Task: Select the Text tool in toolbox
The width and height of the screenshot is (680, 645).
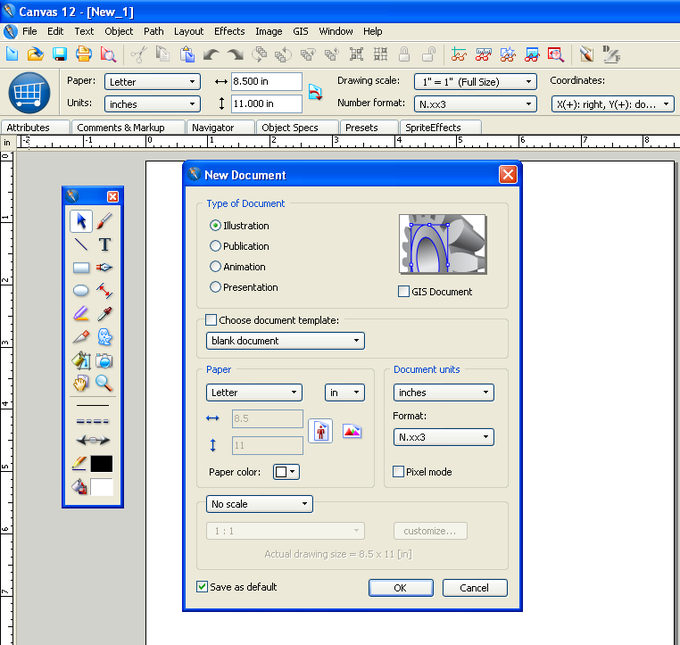Action: (105, 244)
